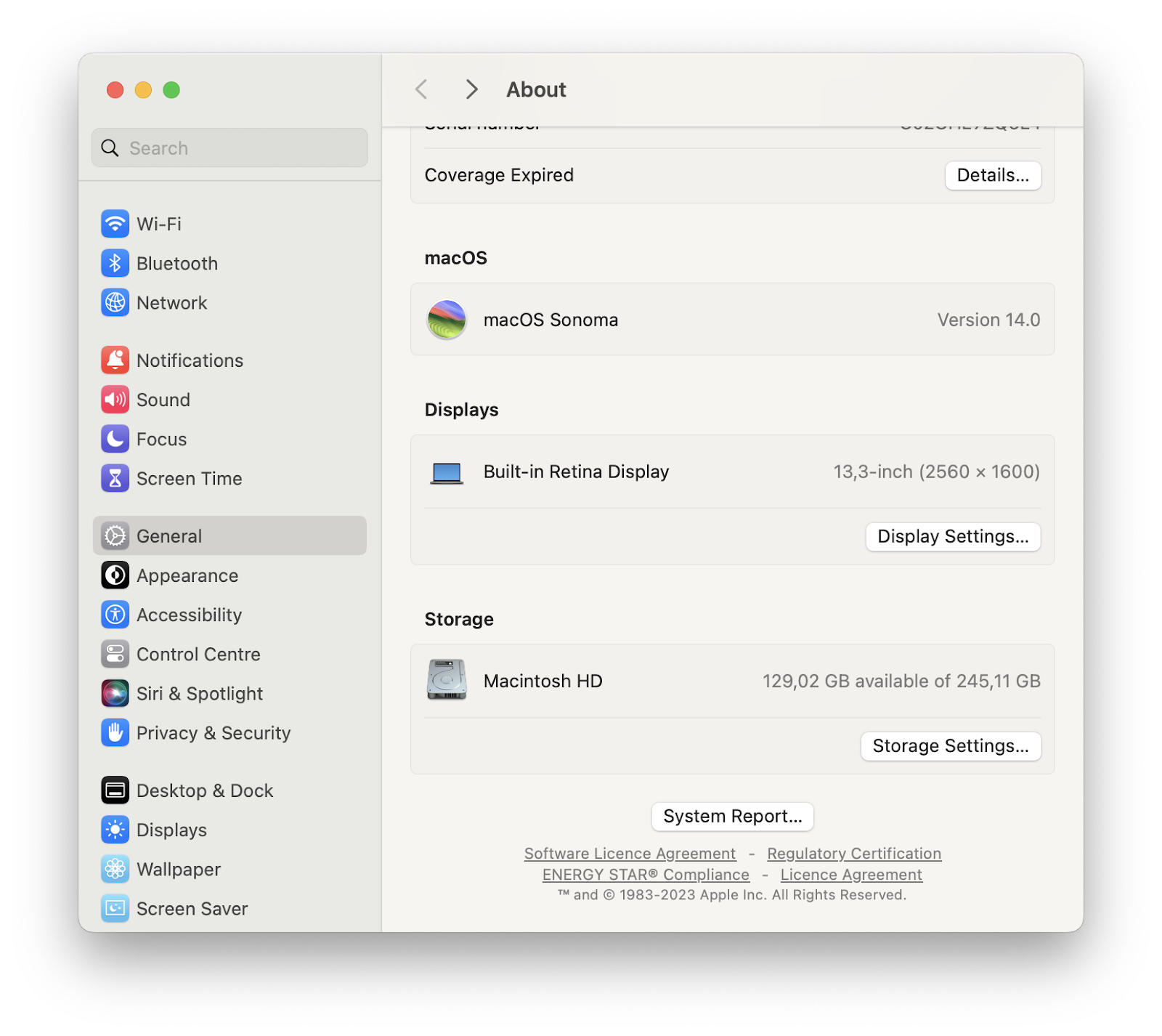
Task: Open Storage Settings
Action: [x=950, y=746]
